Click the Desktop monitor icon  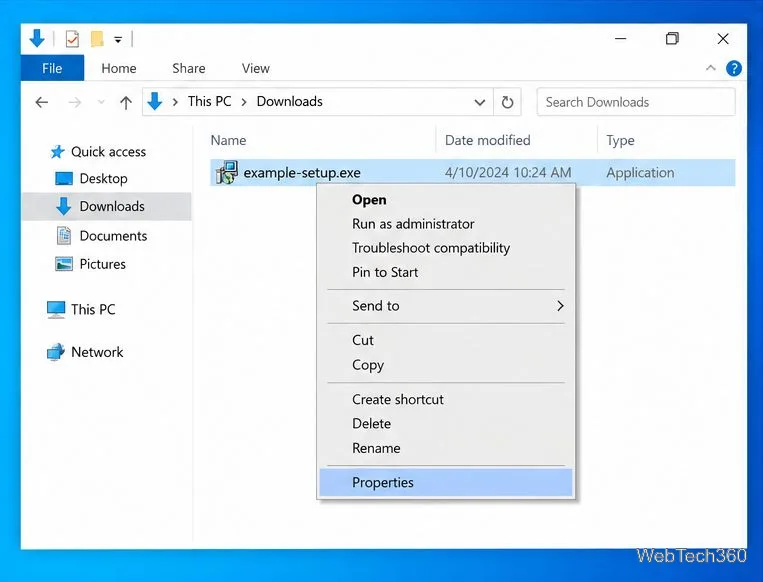click(64, 179)
